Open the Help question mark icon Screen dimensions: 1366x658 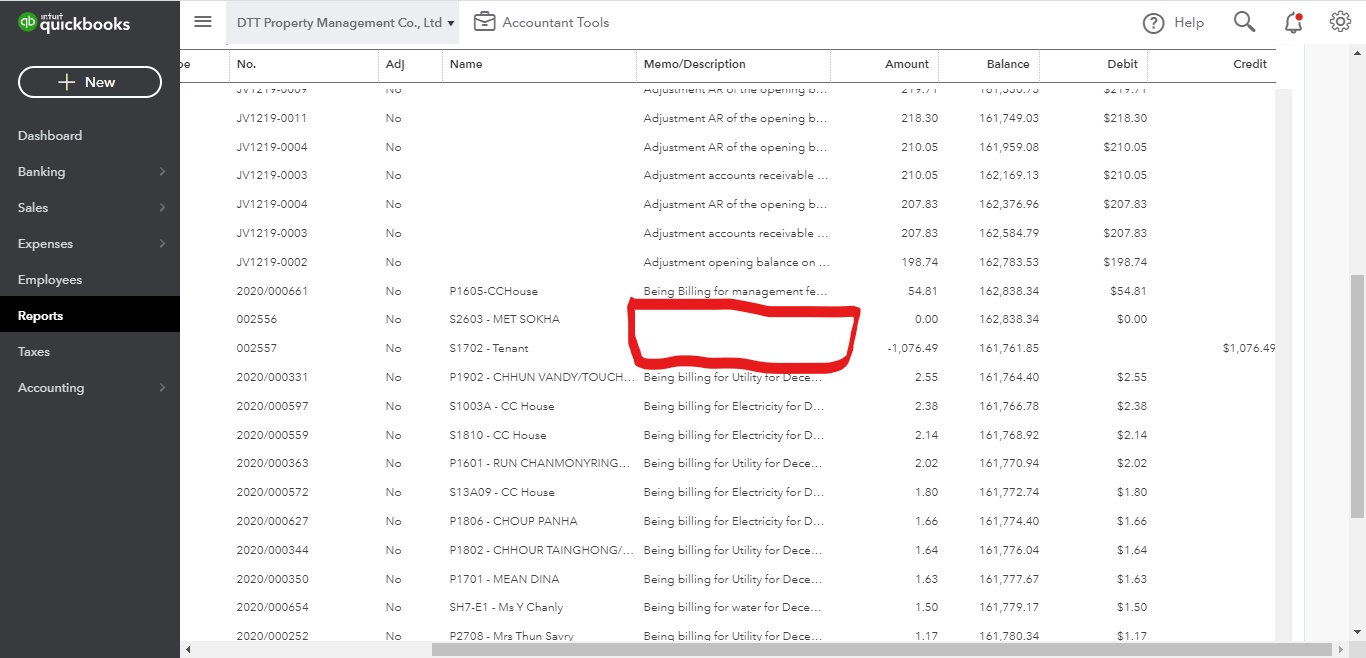(x=1153, y=22)
